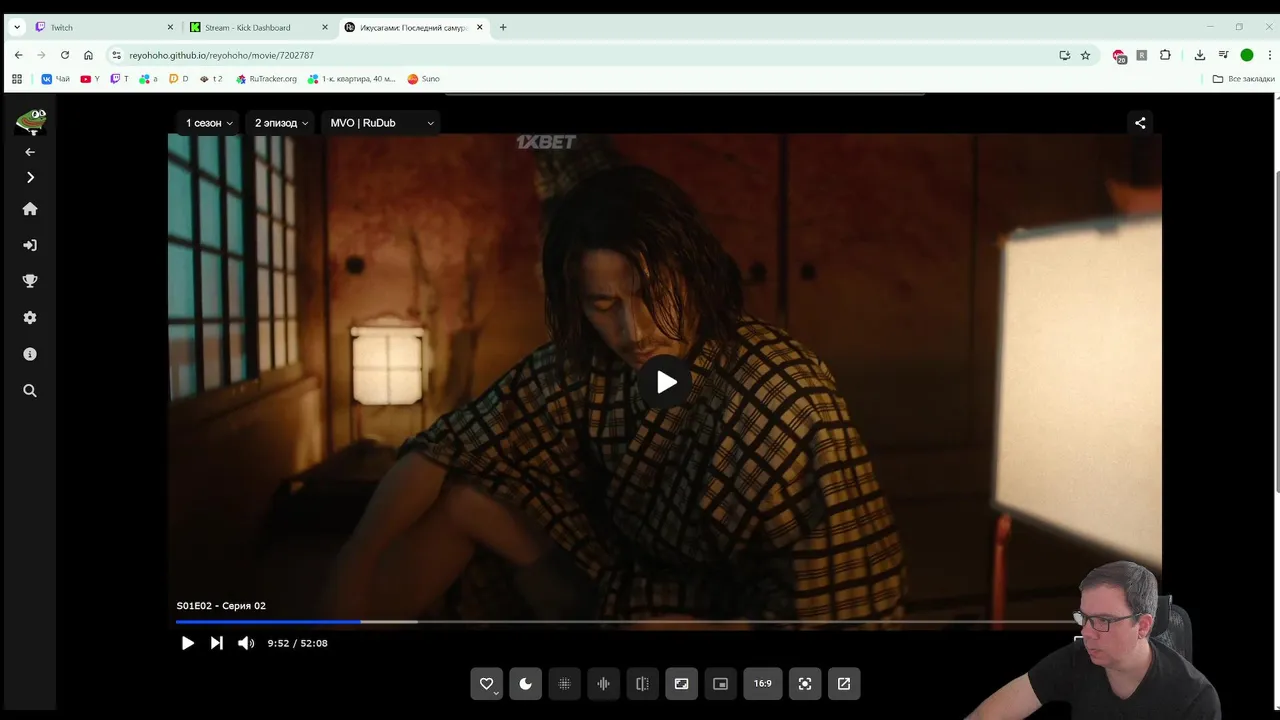Play video with the center play button
The height and width of the screenshot is (720, 1280).
click(666, 382)
